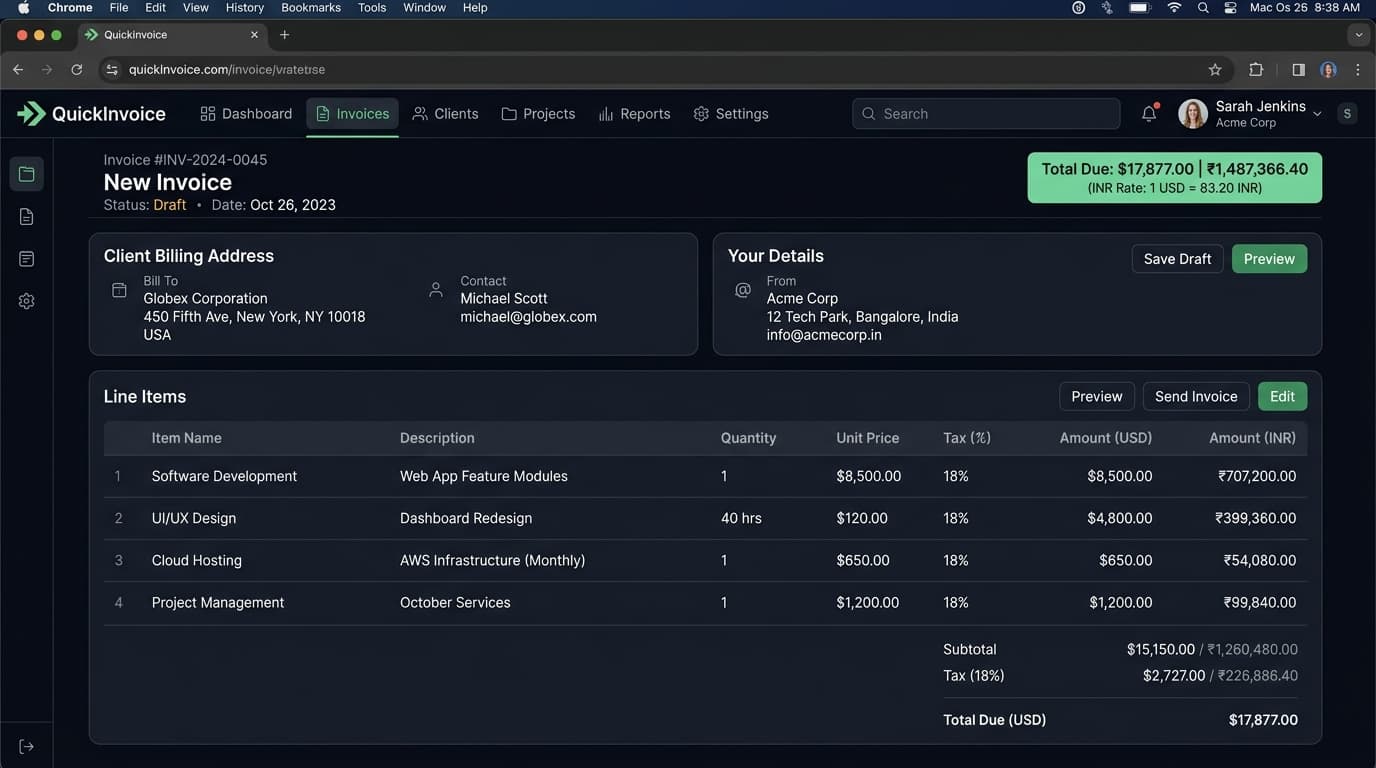Open the Projects nav tab

point(538,114)
